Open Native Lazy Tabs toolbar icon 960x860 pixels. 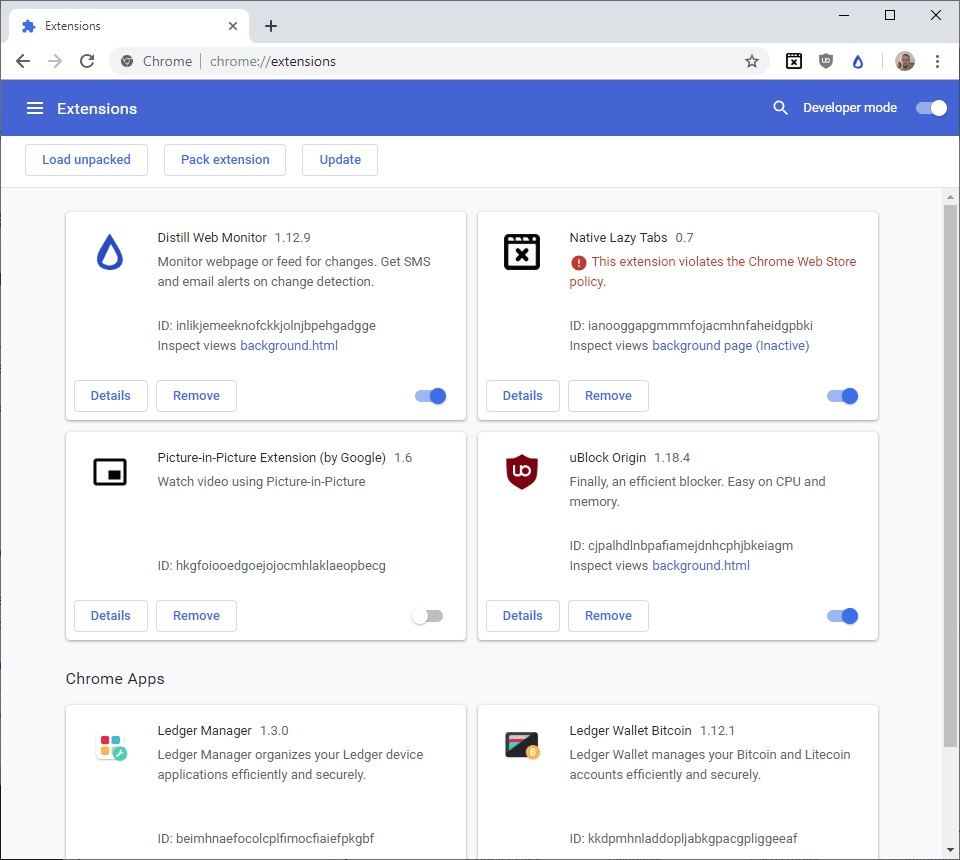(x=793, y=61)
